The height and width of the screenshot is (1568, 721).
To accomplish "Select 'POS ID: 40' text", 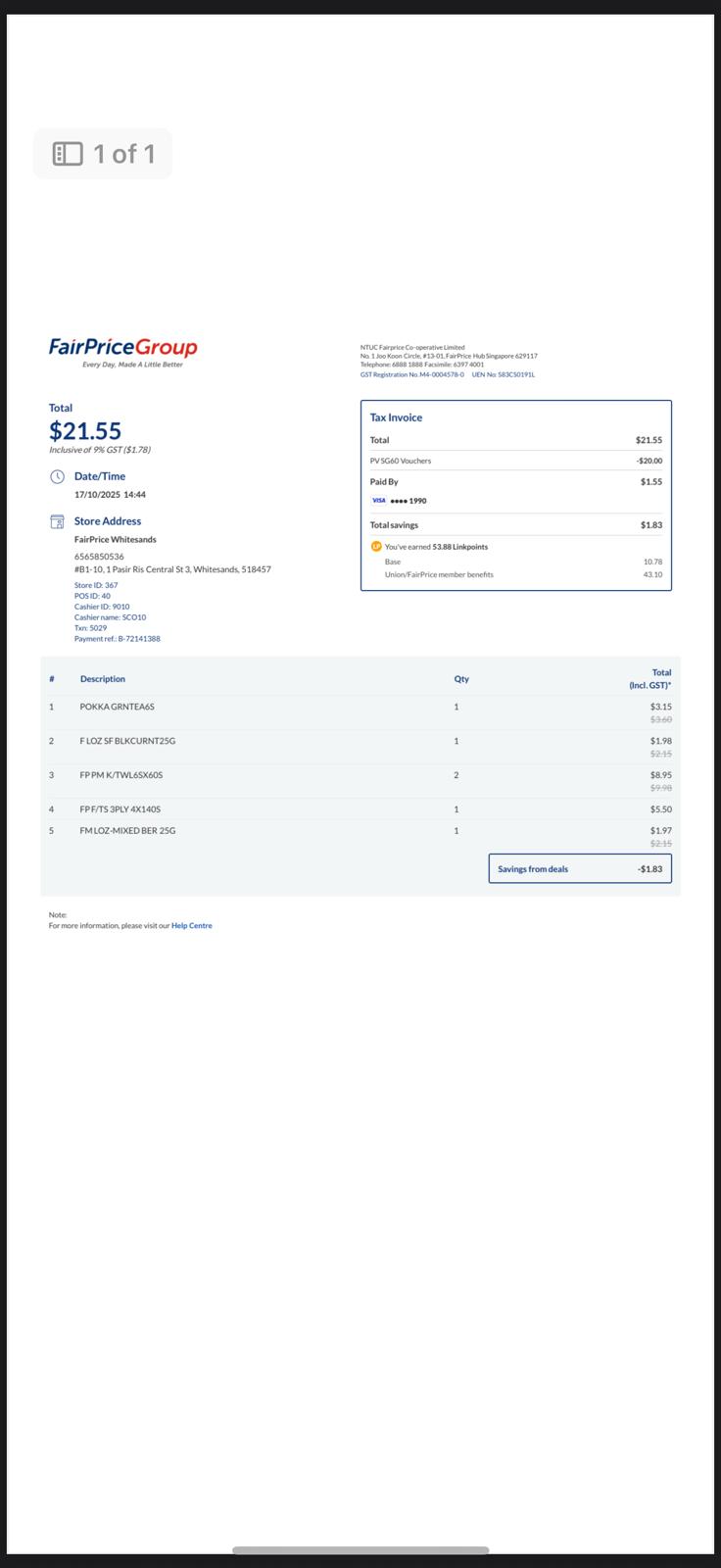I will click(92, 596).
